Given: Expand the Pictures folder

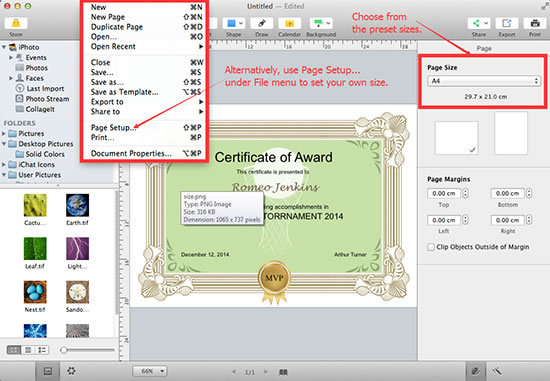Looking at the screenshot, I should 4,133.
